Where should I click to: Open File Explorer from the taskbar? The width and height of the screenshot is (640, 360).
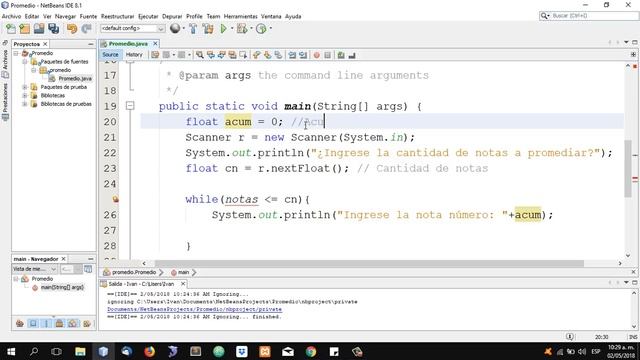tap(80, 351)
